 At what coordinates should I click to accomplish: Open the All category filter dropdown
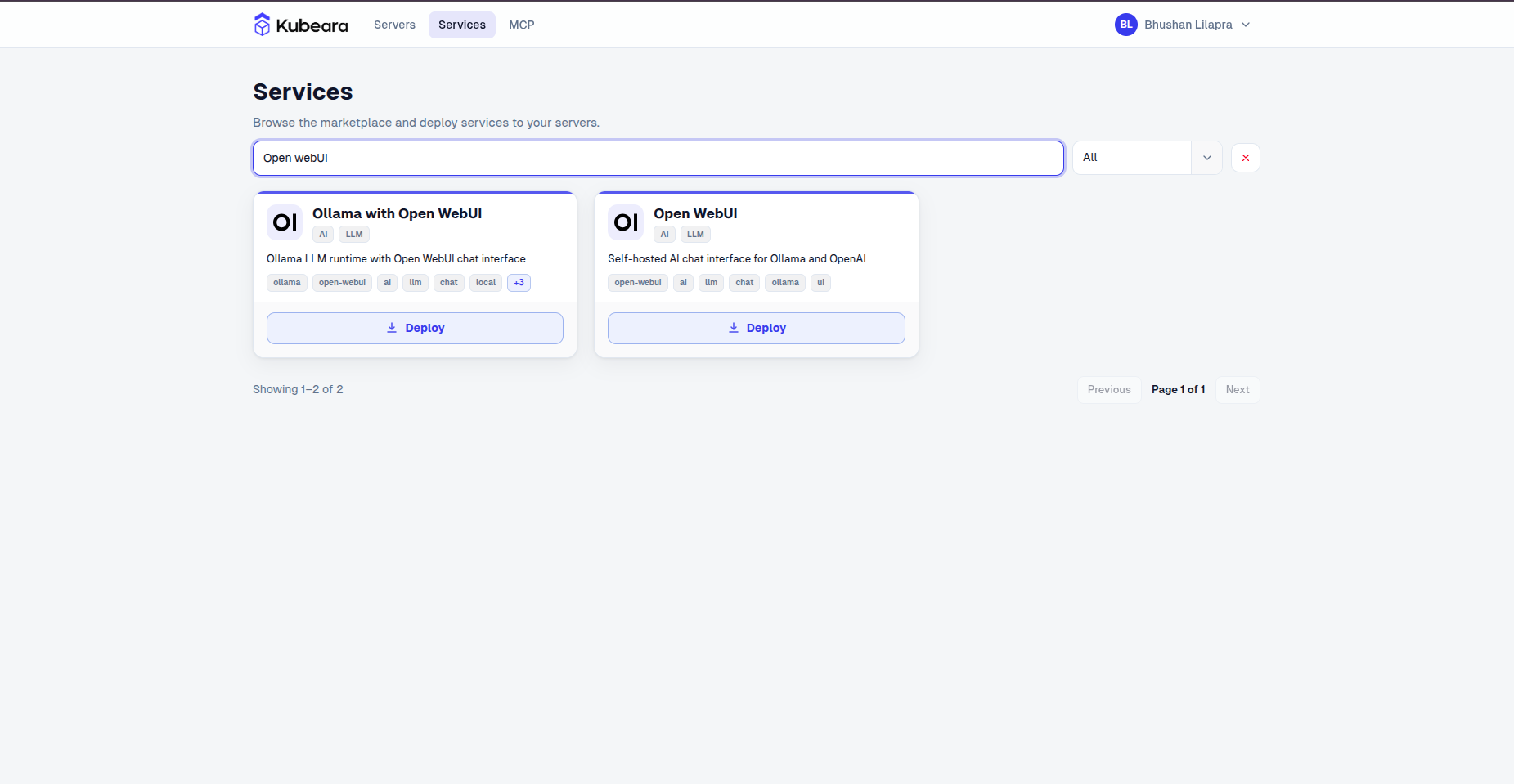pyautogui.click(x=1147, y=158)
